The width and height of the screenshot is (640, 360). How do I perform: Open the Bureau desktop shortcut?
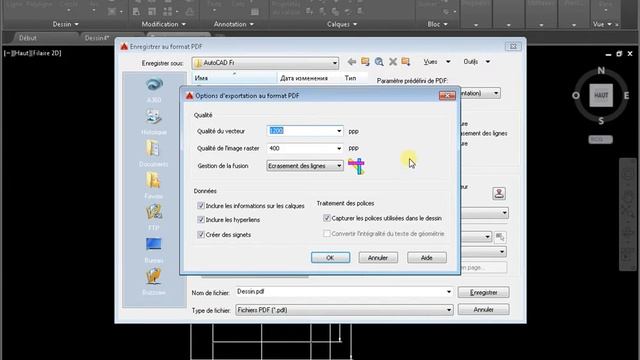[x=153, y=244]
